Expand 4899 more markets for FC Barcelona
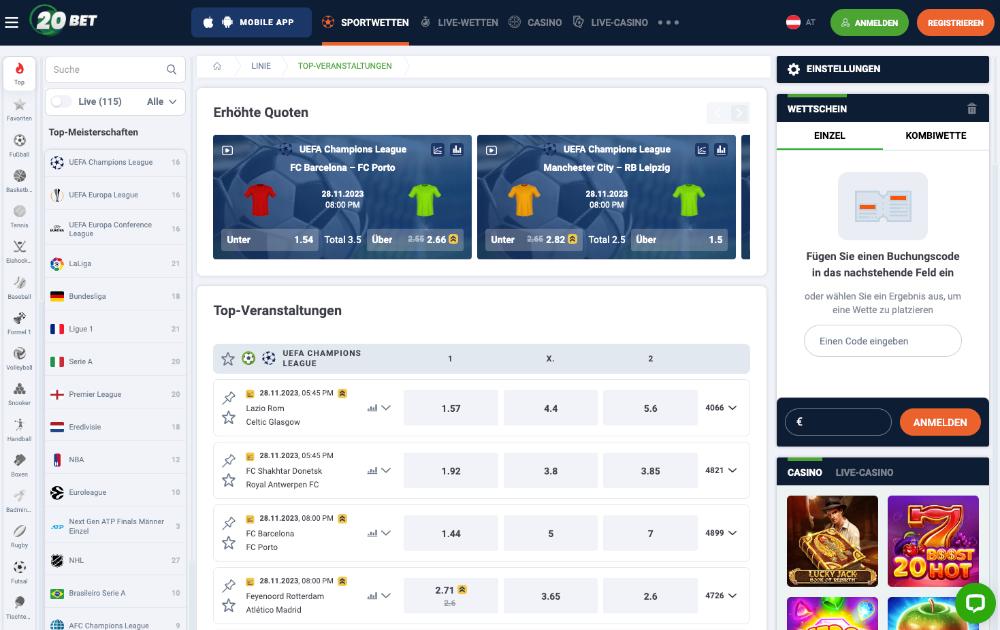 [721, 533]
